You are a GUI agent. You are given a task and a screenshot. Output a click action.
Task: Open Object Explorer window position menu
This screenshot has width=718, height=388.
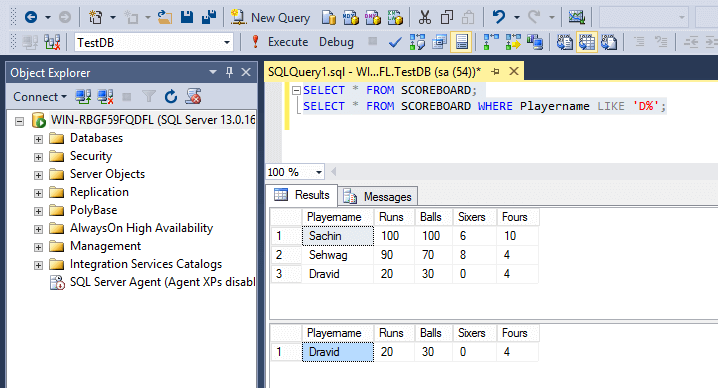(212, 72)
